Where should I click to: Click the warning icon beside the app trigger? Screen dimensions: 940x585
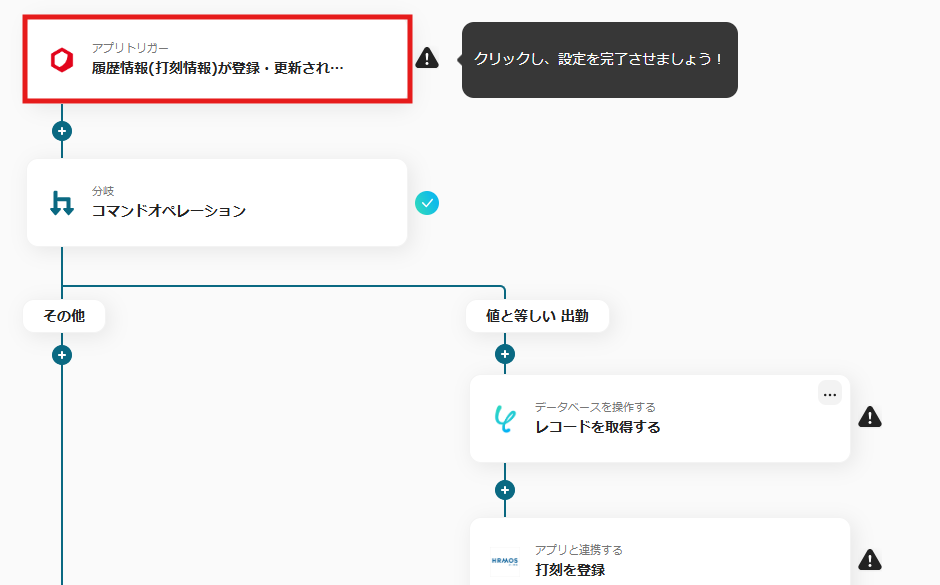[x=428, y=59]
